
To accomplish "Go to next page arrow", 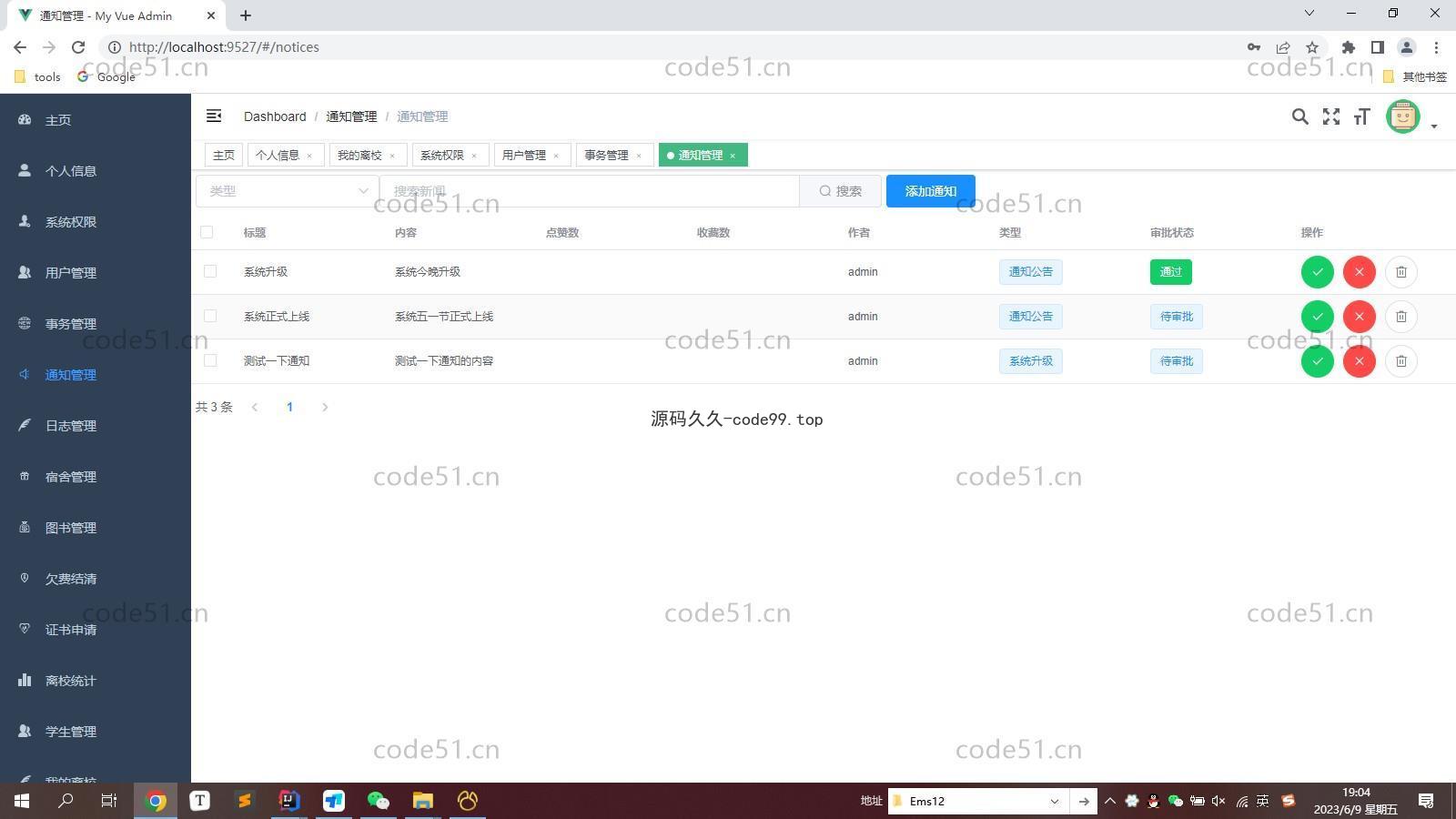I will click(325, 407).
